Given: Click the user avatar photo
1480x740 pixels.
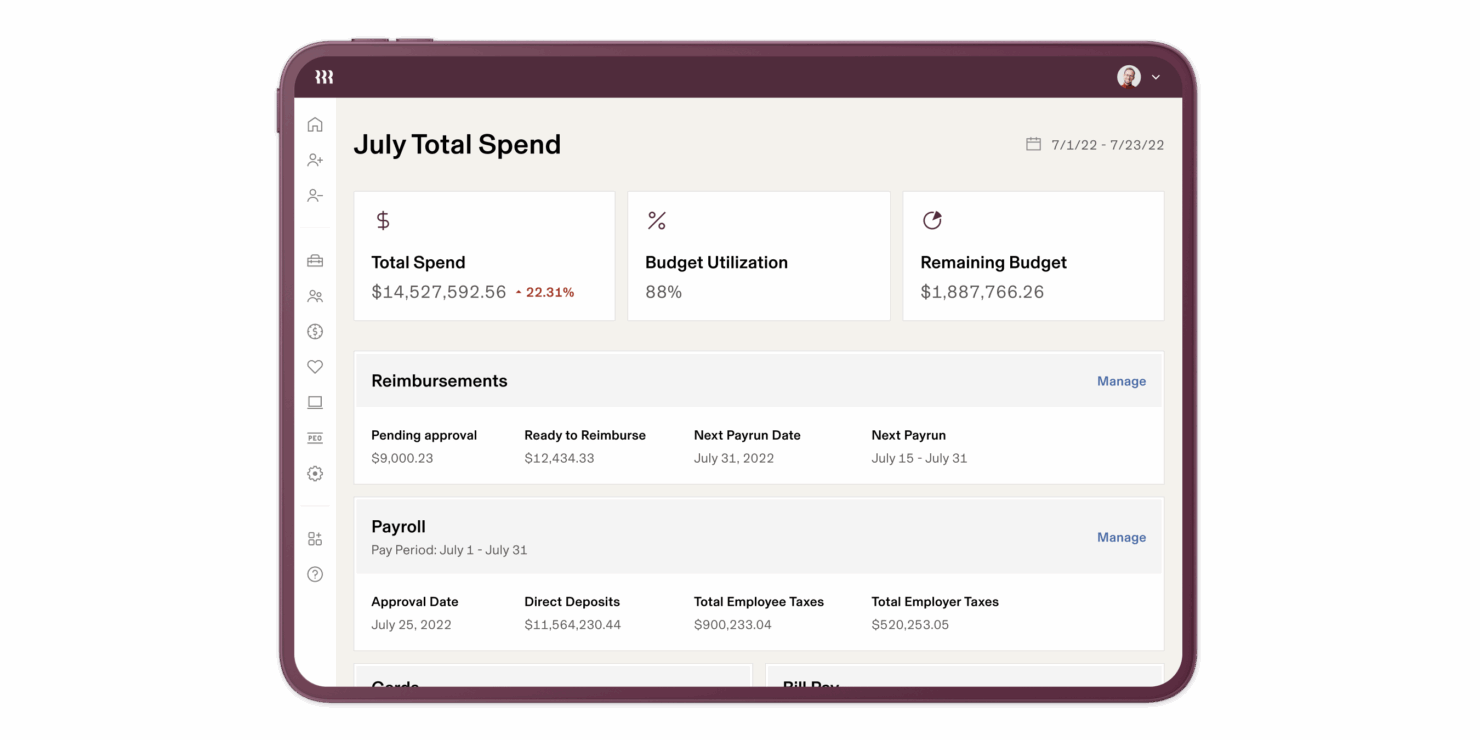Looking at the screenshot, I should pyautogui.click(x=1129, y=77).
